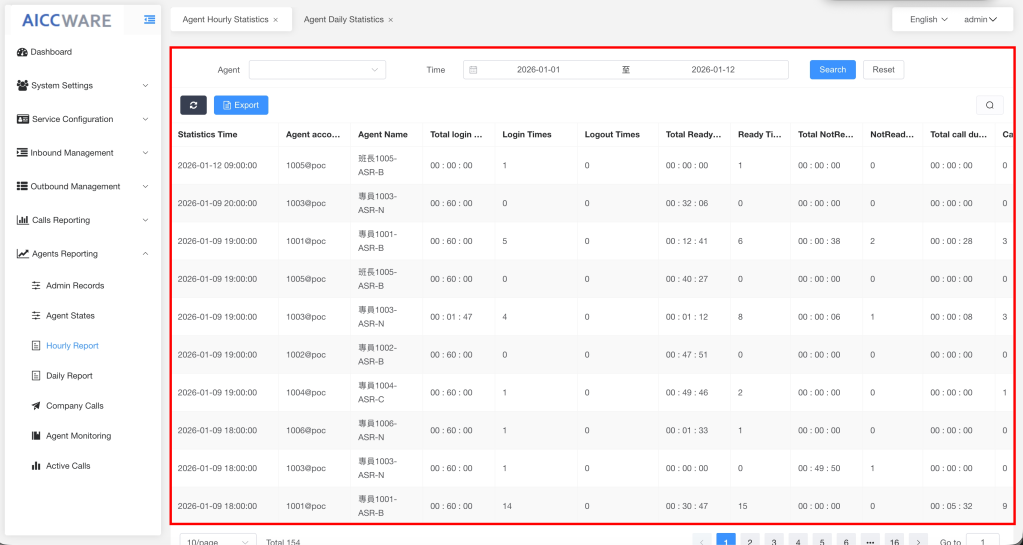Image resolution: width=1023 pixels, height=545 pixels.
Task: Go to page 5 of results
Action: click(822, 541)
